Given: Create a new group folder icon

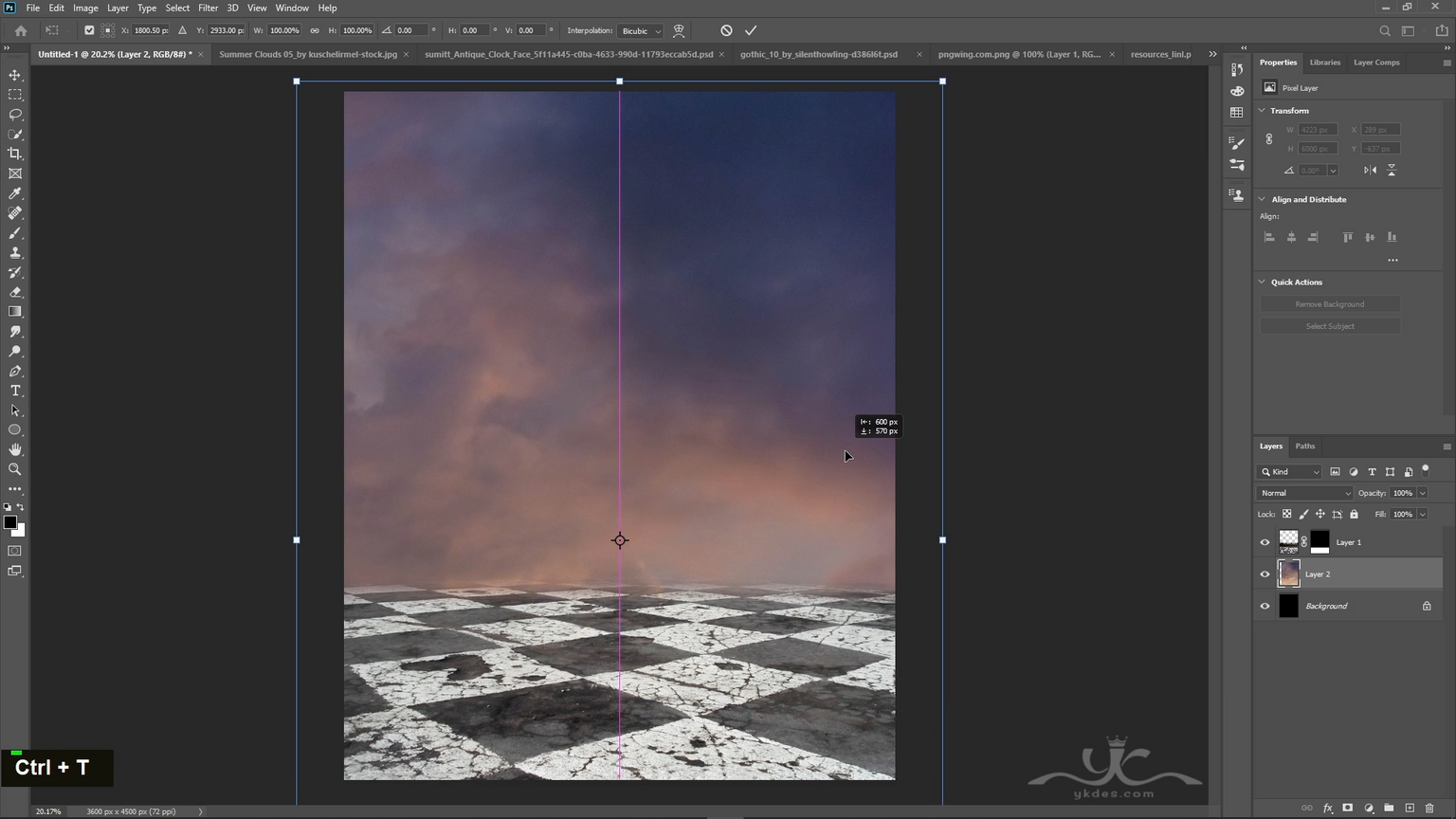Looking at the screenshot, I should pos(1389,808).
